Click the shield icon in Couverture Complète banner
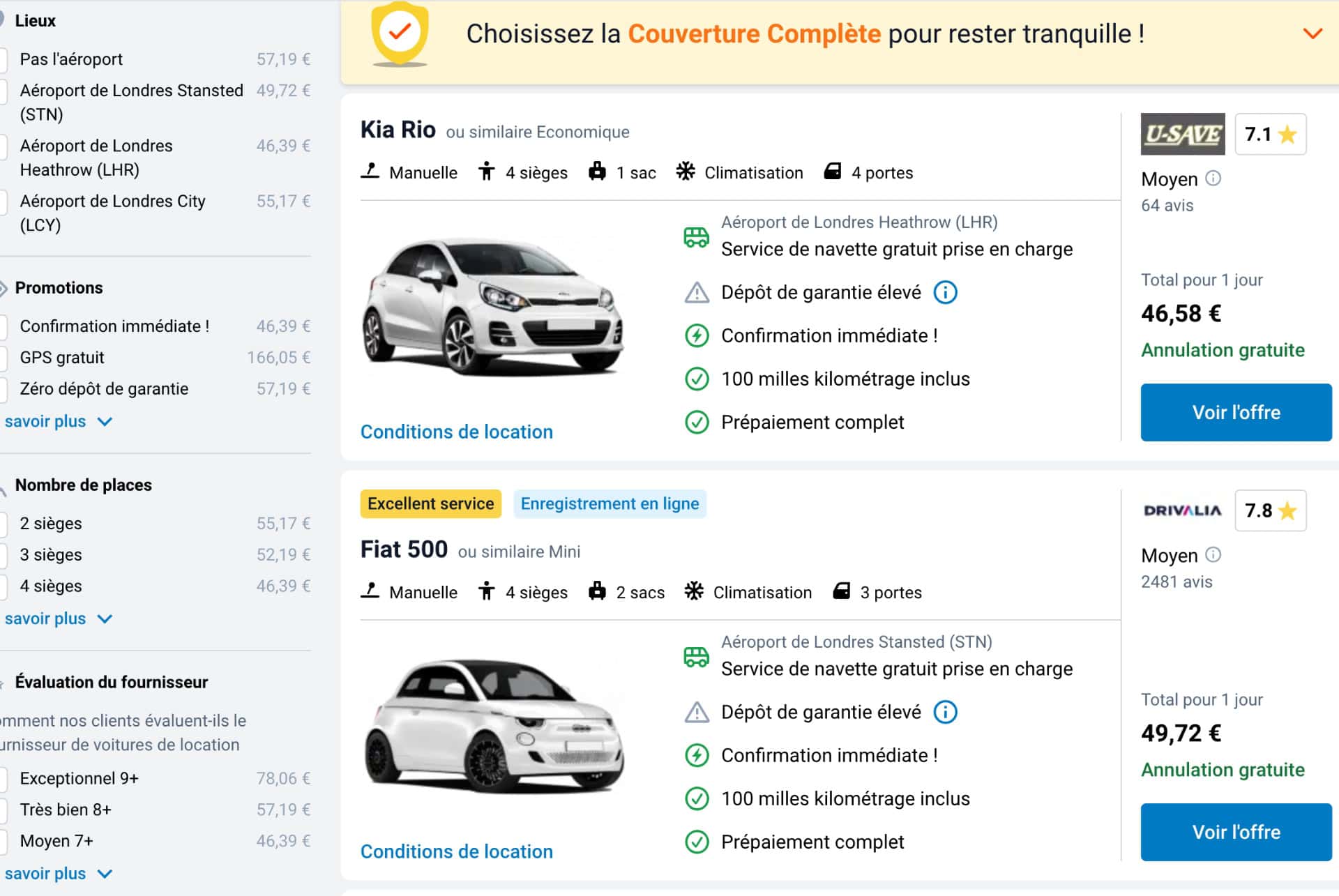 tap(400, 33)
